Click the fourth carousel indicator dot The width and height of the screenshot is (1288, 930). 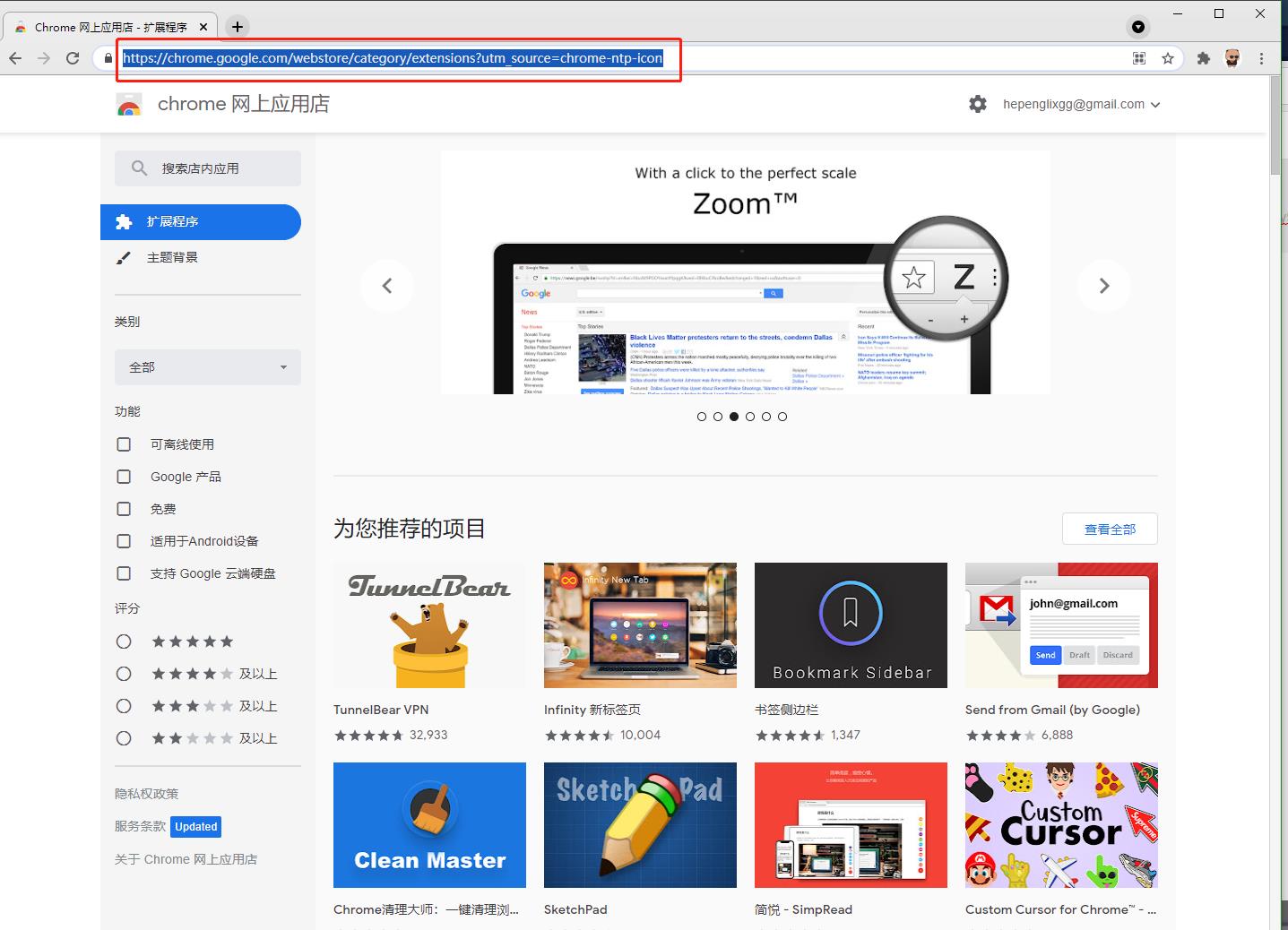coord(750,417)
